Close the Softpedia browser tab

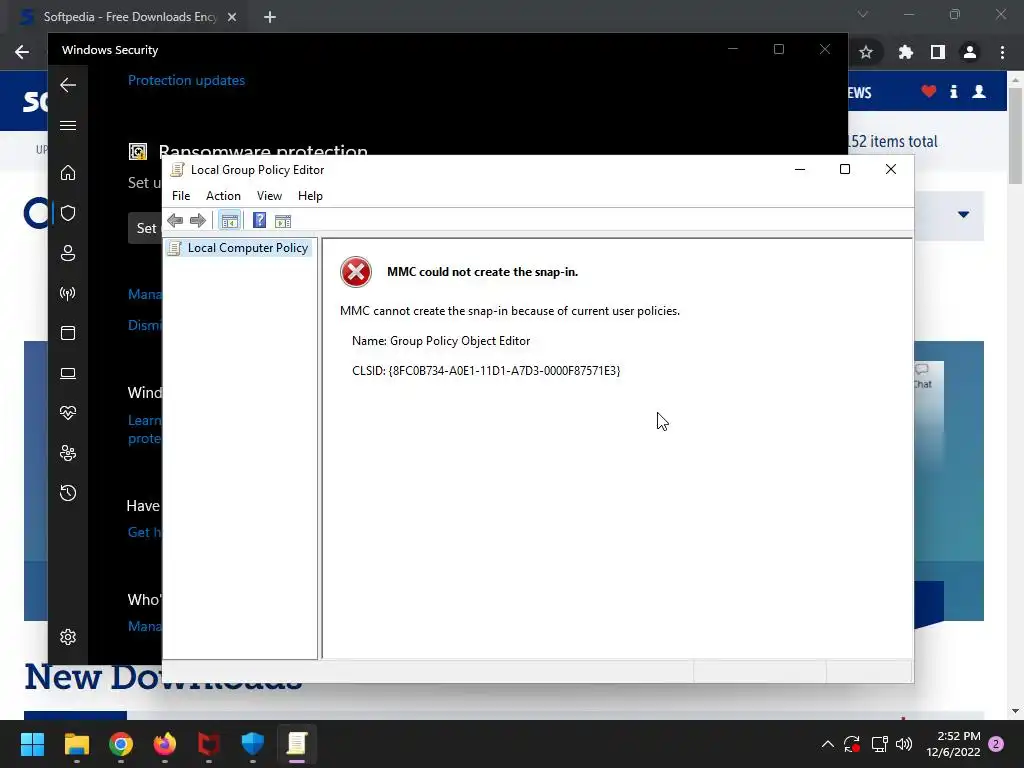pos(232,17)
